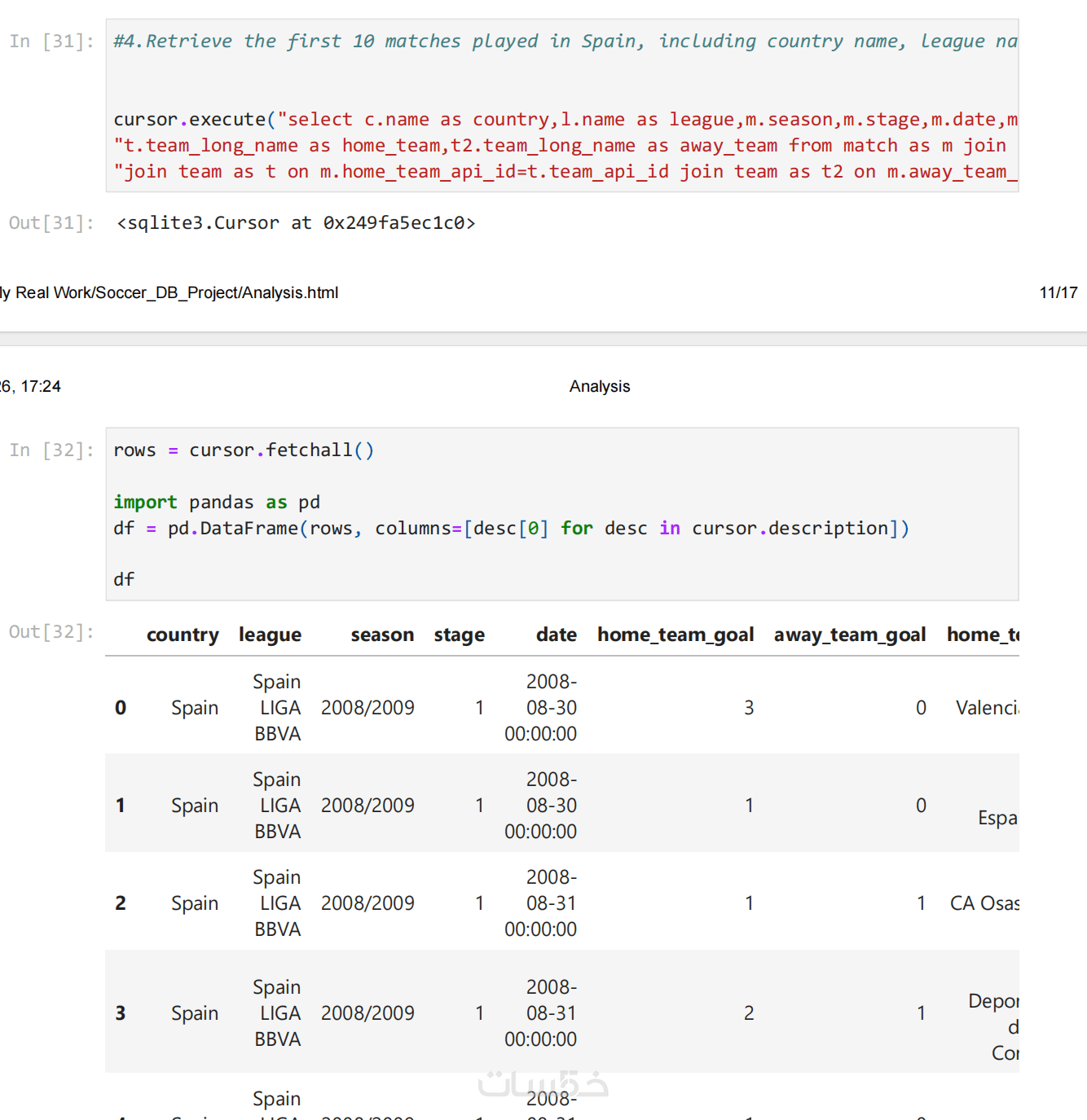Click the home_team_goal column header
This screenshot has height=1120, width=1087.
coord(675,635)
